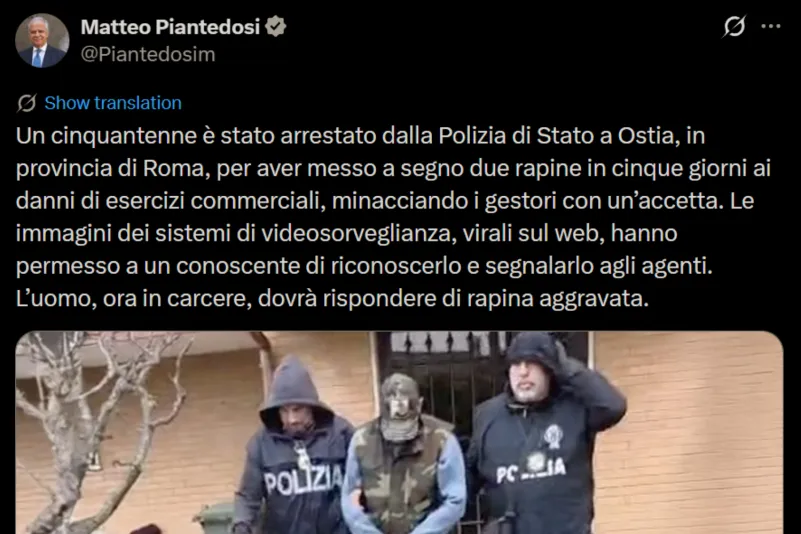Click the bare tree in the photo

[97, 429]
